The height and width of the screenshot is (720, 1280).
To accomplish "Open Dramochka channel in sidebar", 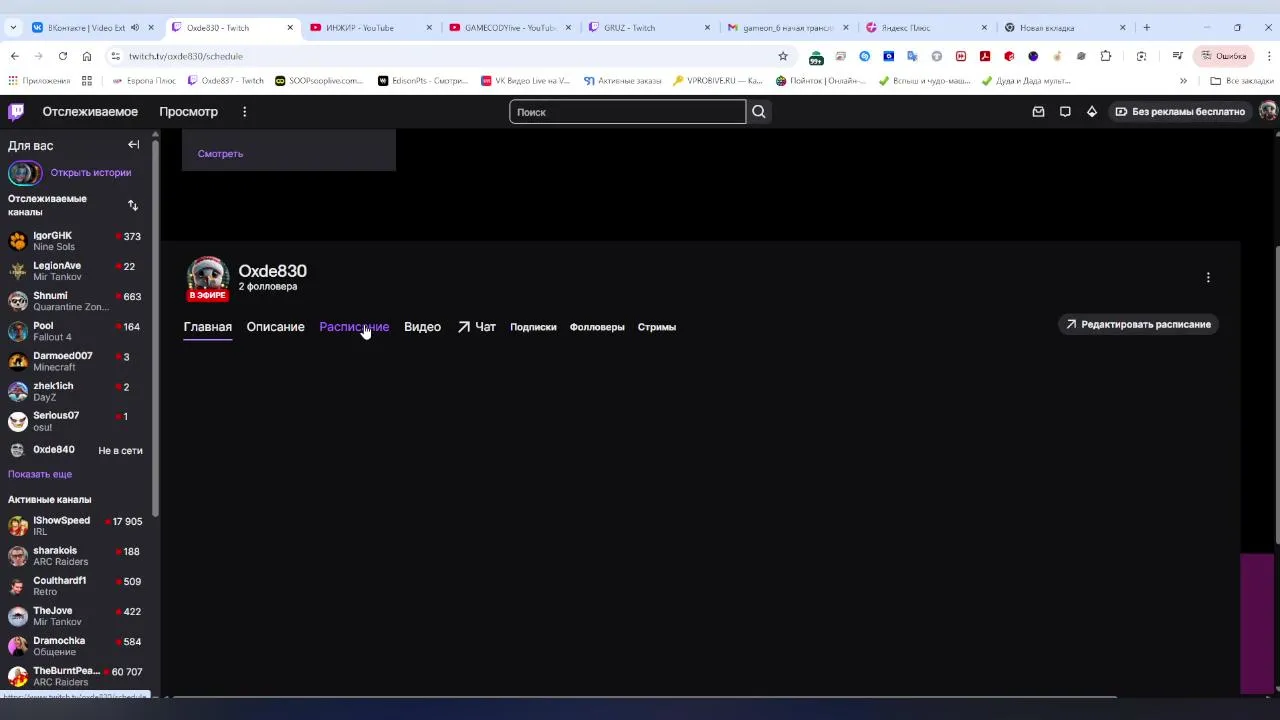I will pyautogui.click(x=76, y=646).
